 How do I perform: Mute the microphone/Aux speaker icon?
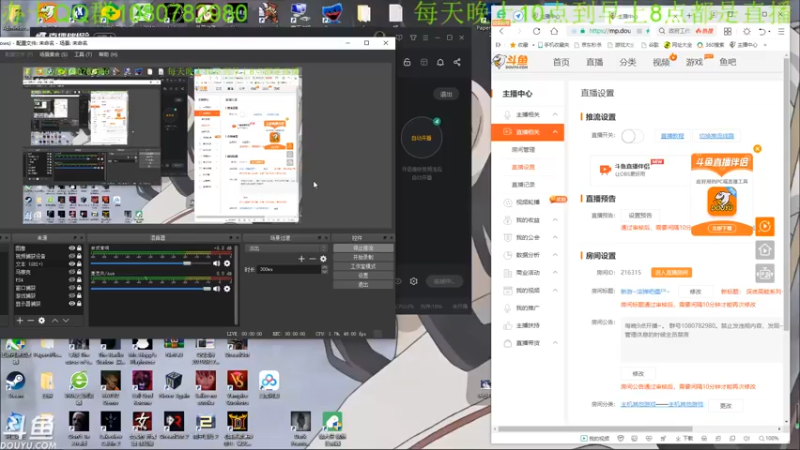coord(216,289)
